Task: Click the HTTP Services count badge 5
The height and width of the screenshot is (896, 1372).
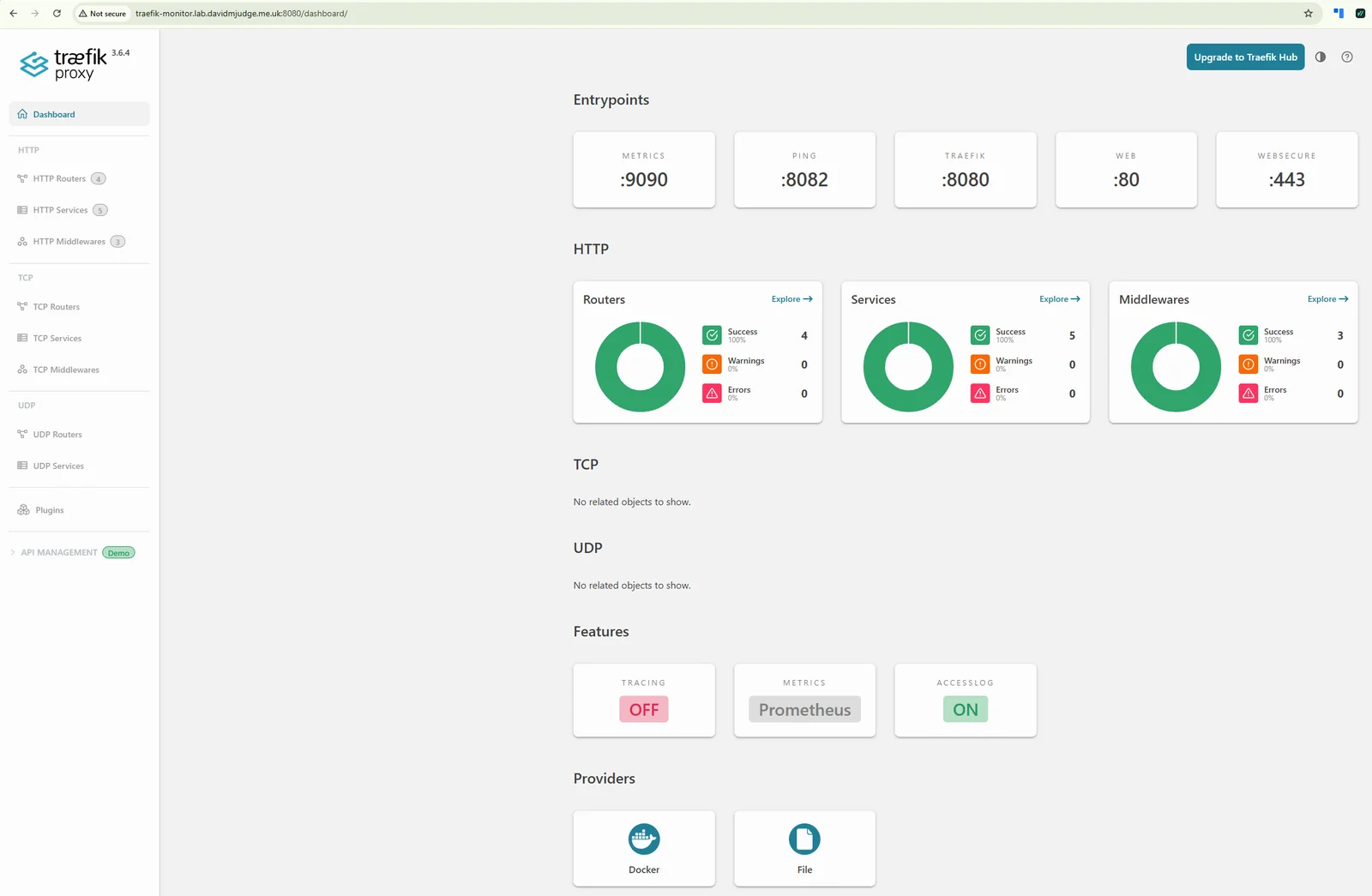Action: [x=100, y=210]
